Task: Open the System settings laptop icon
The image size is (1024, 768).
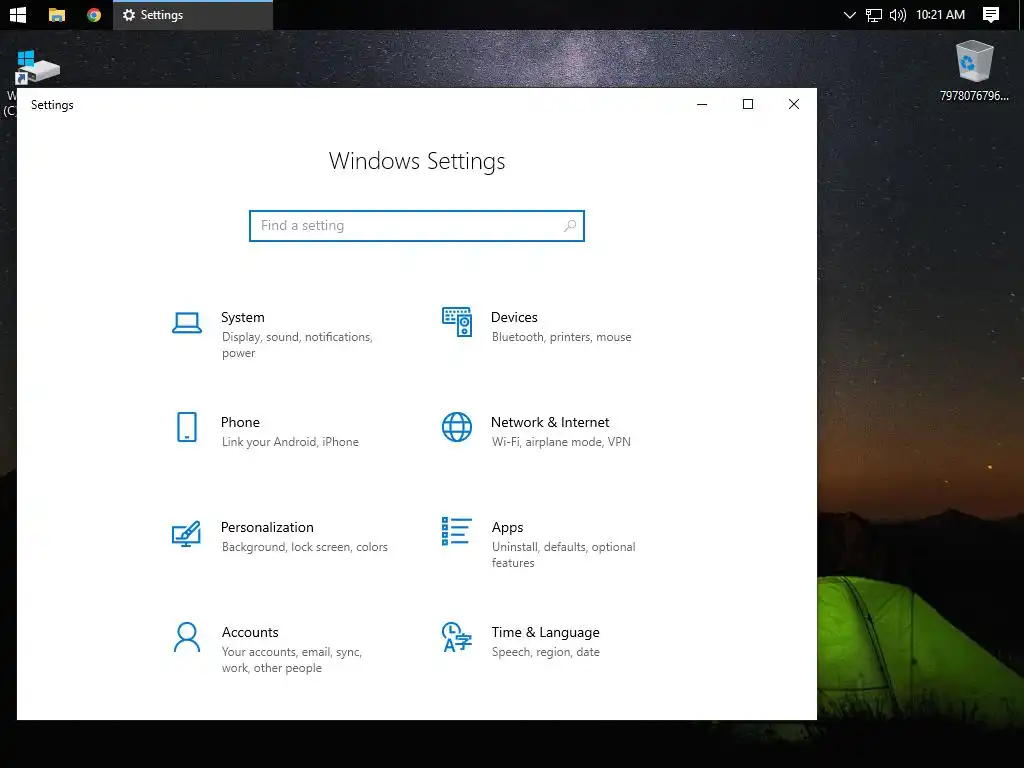Action: (187, 323)
